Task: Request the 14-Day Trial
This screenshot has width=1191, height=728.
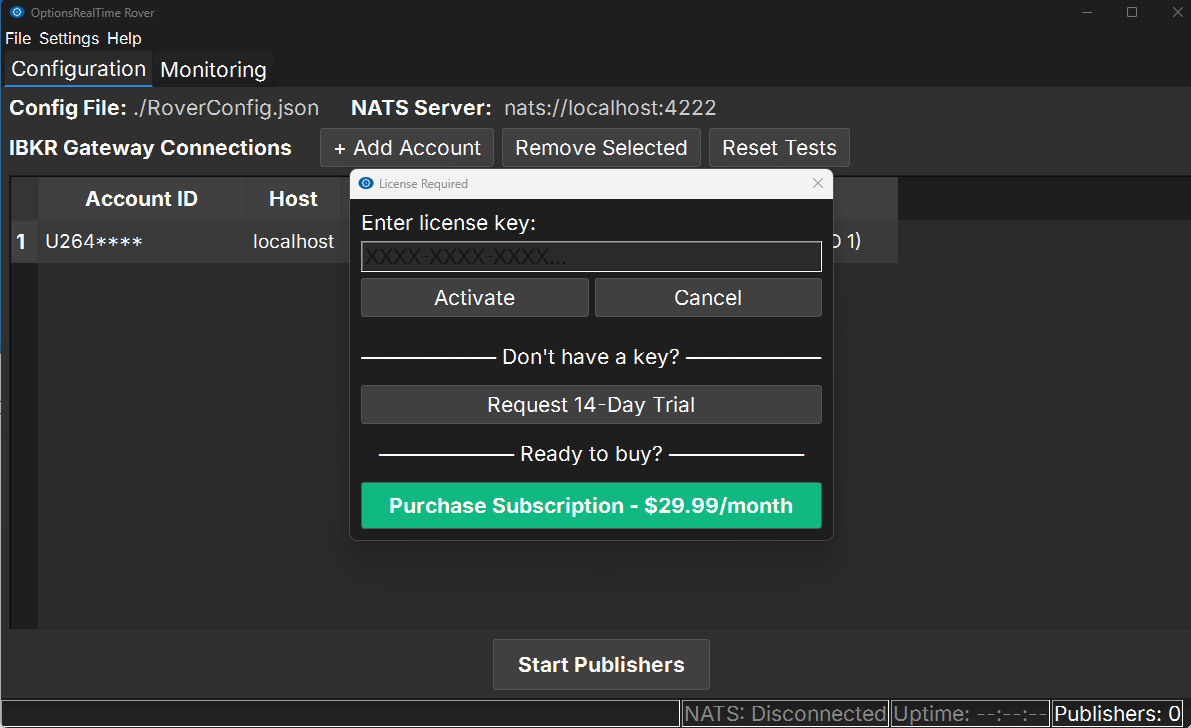Action: tap(591, 405)
